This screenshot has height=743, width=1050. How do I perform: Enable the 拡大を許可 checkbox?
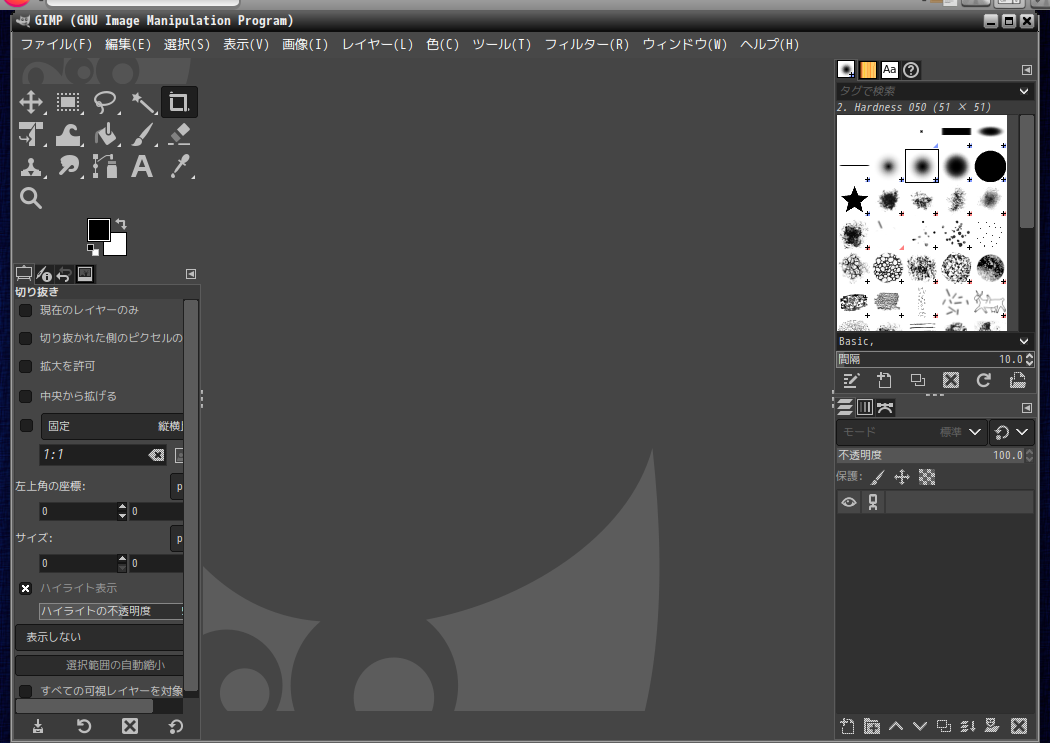tap(25, 367)
